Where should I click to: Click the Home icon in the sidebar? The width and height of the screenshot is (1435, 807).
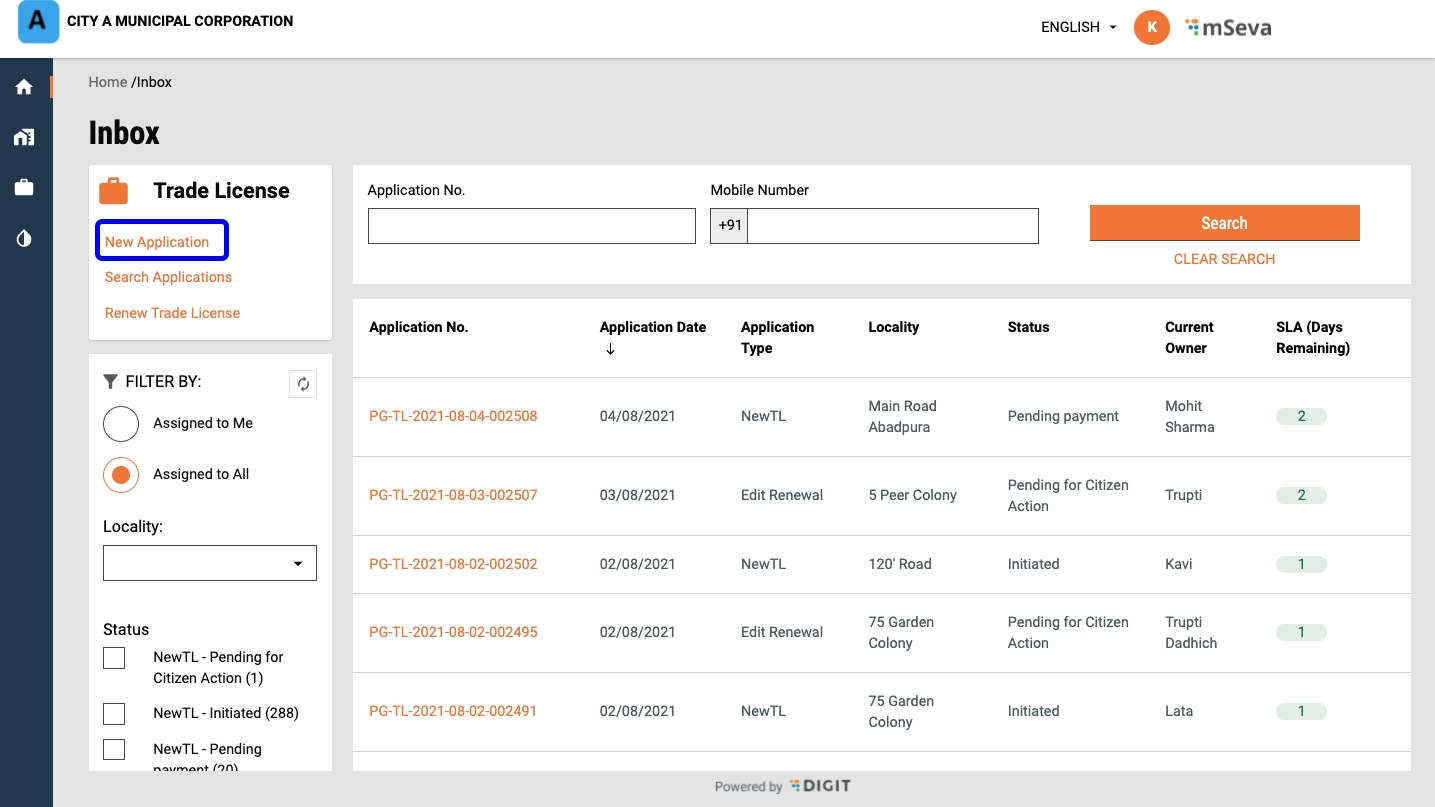(25, 87)
